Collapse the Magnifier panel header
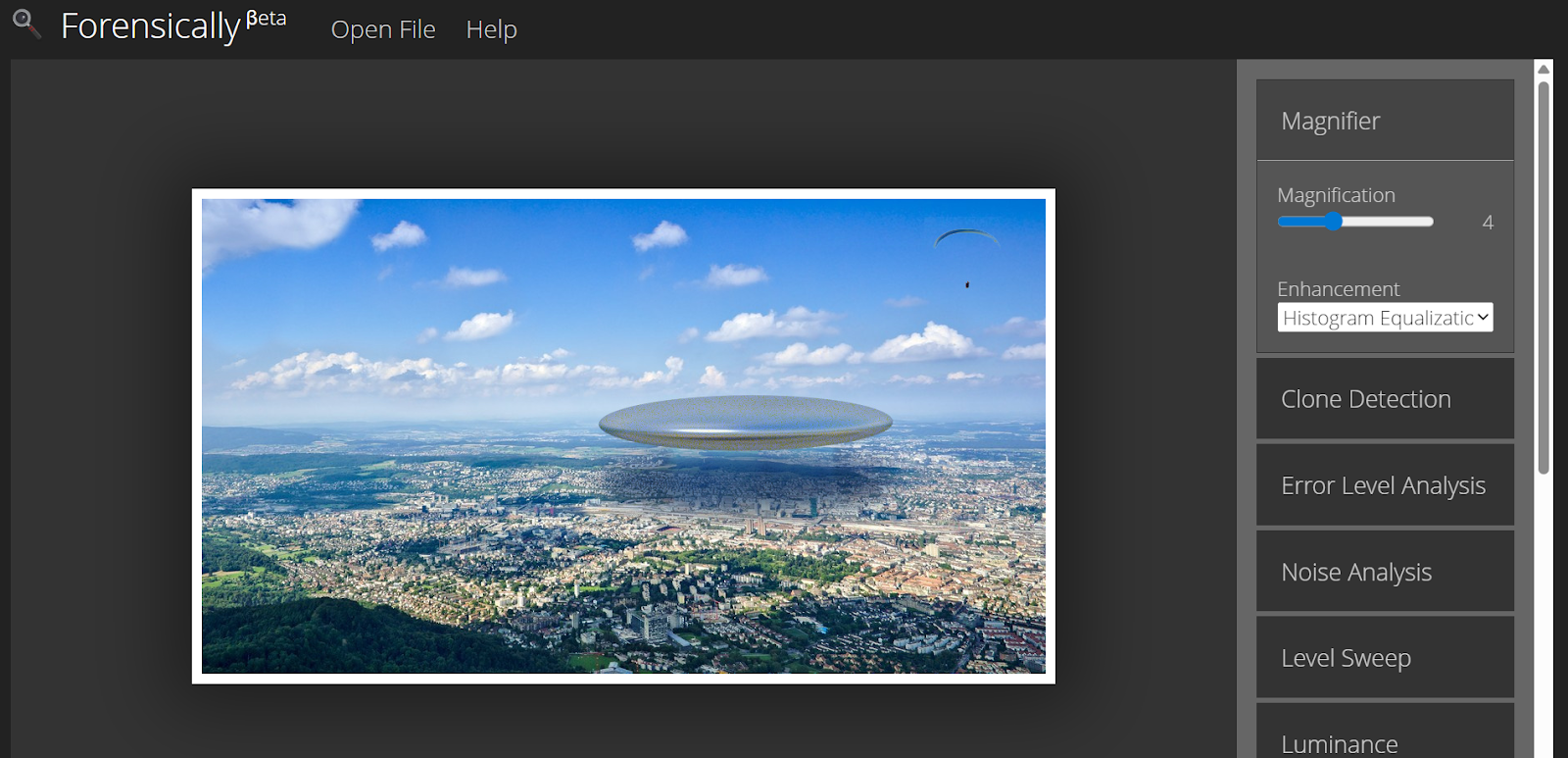1568x758 pixels. 1384,121
